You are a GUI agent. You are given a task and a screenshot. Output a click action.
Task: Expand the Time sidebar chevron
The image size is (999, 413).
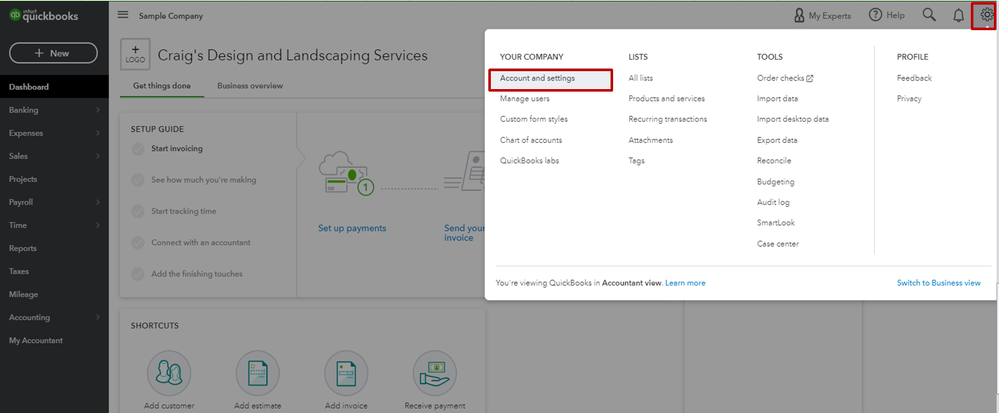[97, 225]
